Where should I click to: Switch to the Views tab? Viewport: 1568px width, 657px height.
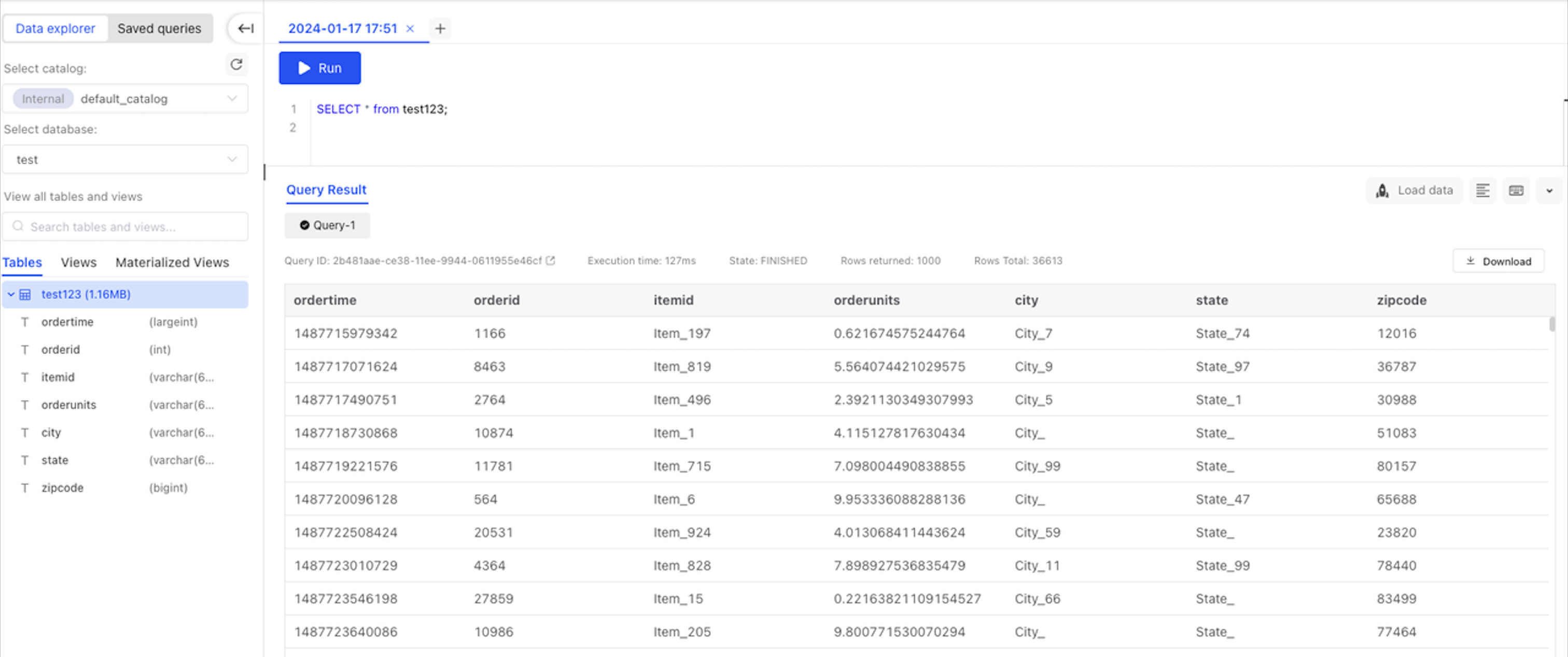[78, 262]
